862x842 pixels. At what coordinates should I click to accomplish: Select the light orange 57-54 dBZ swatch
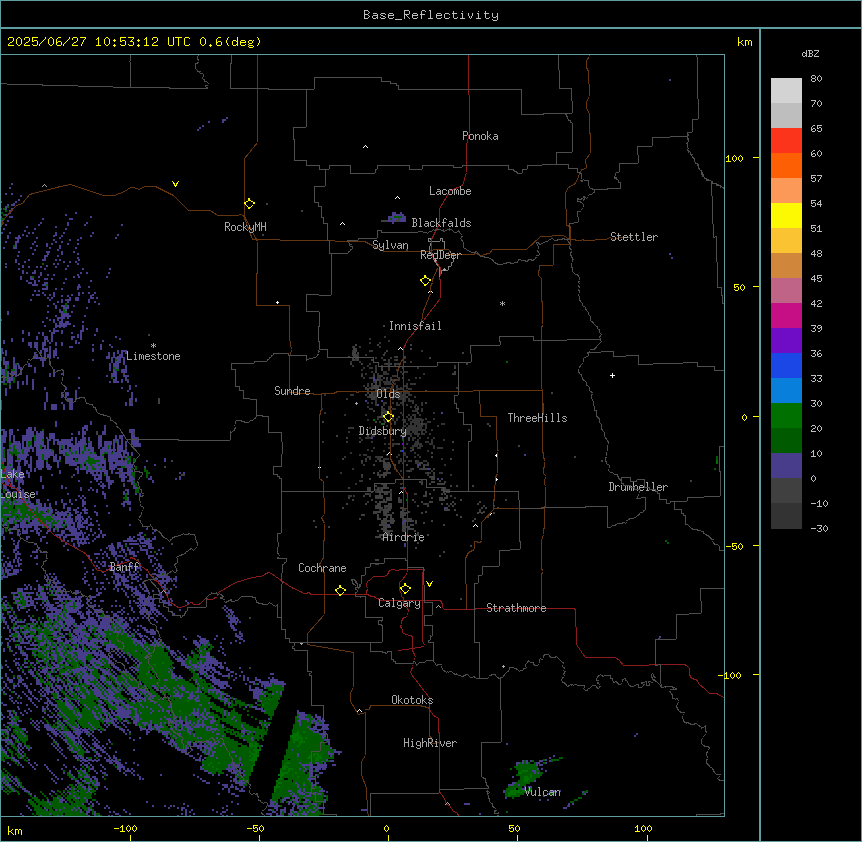pyautogui.click(x=786, y=191)
